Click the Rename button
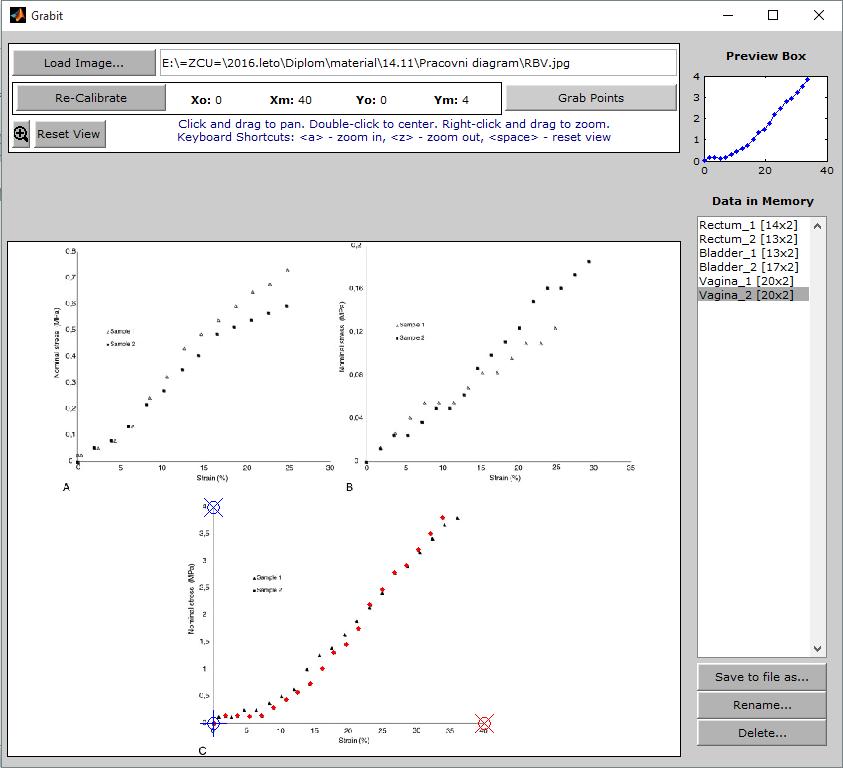Screen dimensions: 843x768 (761, 705)
